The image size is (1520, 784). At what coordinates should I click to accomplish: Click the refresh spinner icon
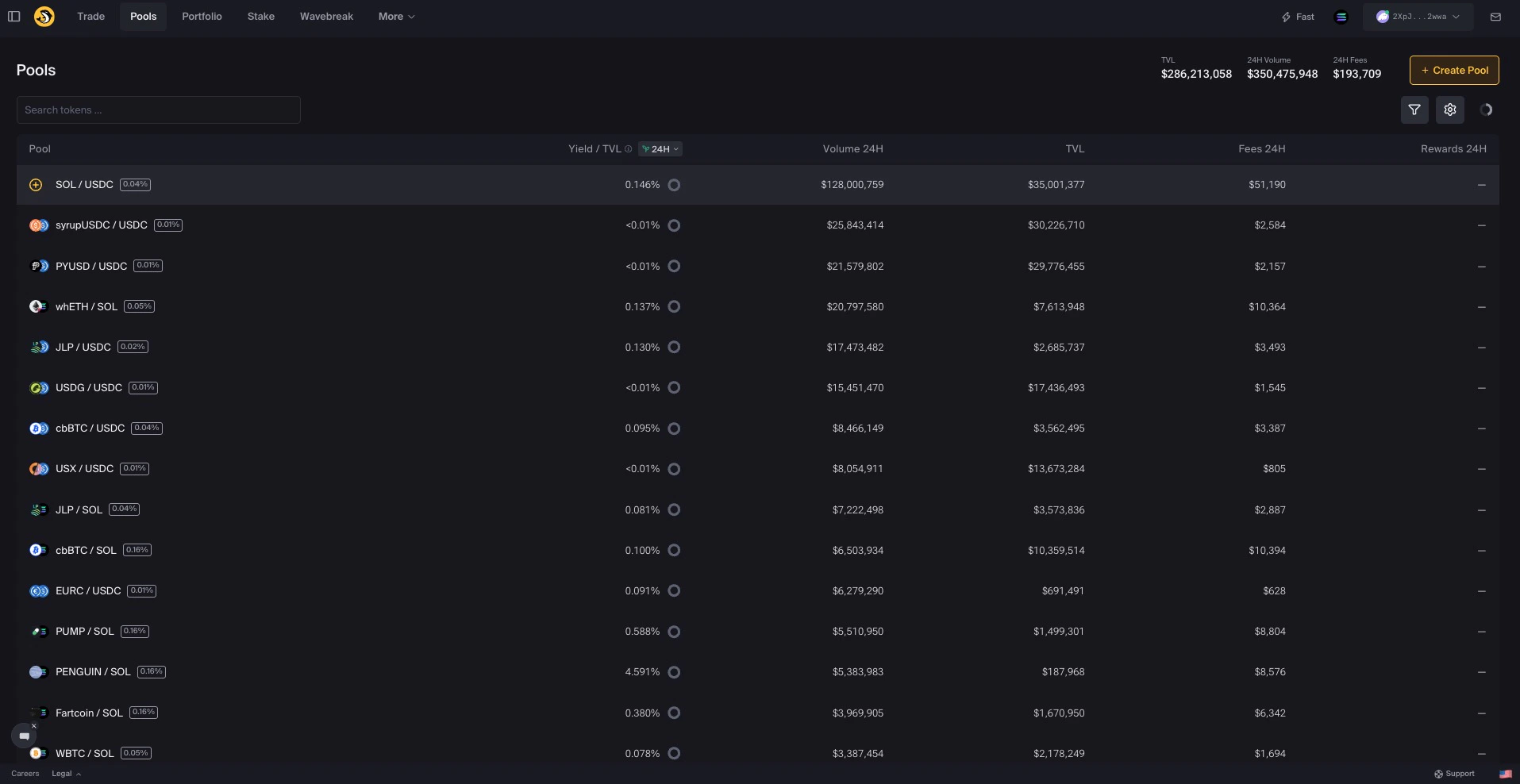tap(1486, 110)
